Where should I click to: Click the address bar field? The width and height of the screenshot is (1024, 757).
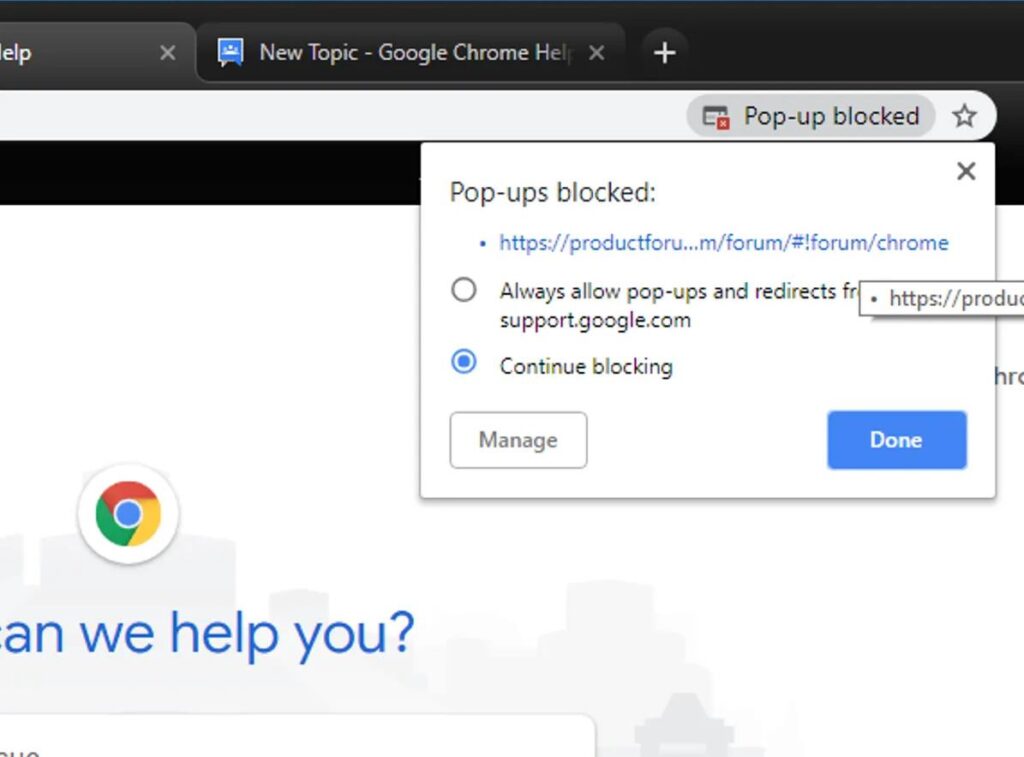[x=340, y=116]
